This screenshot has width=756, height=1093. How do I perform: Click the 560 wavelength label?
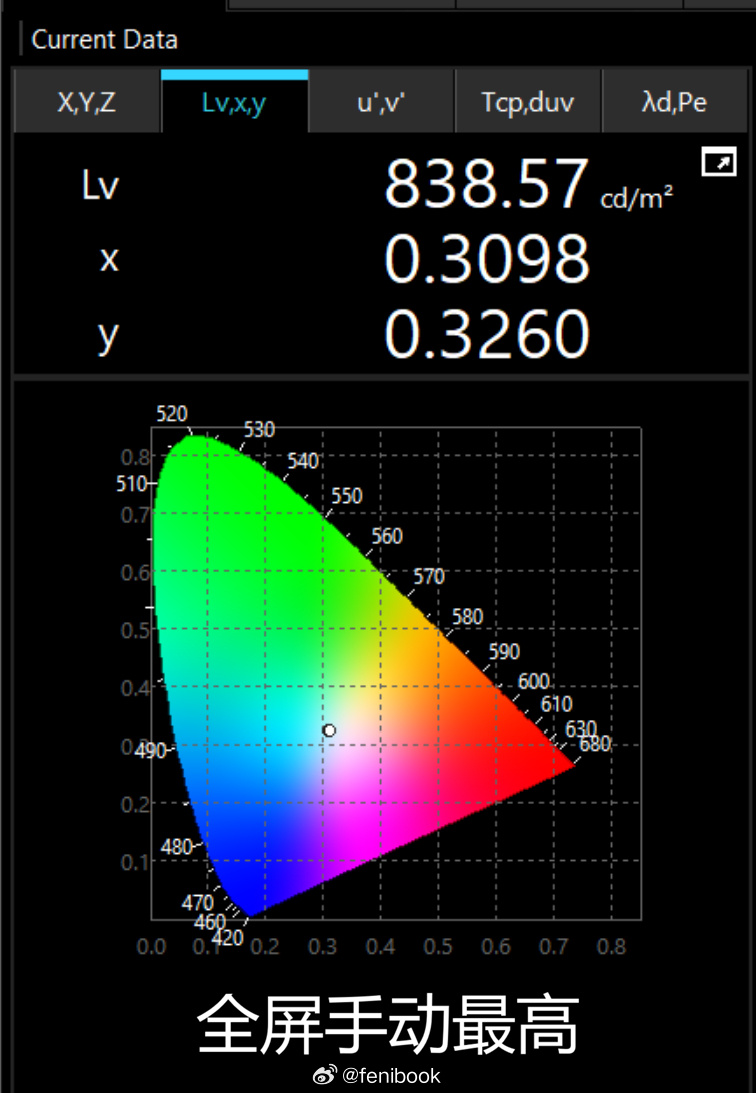387,536
